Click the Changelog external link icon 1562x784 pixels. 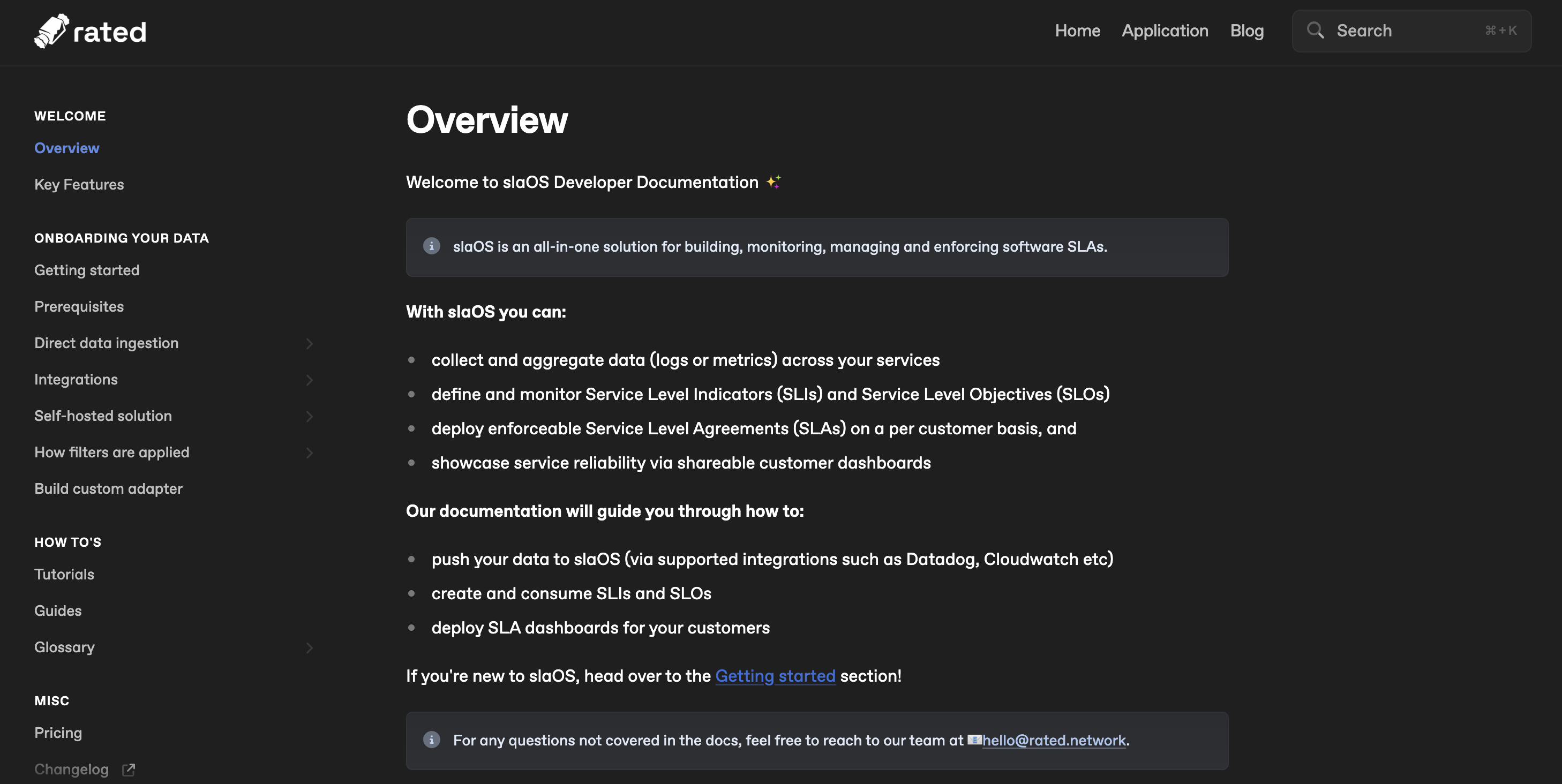[129, 770]
